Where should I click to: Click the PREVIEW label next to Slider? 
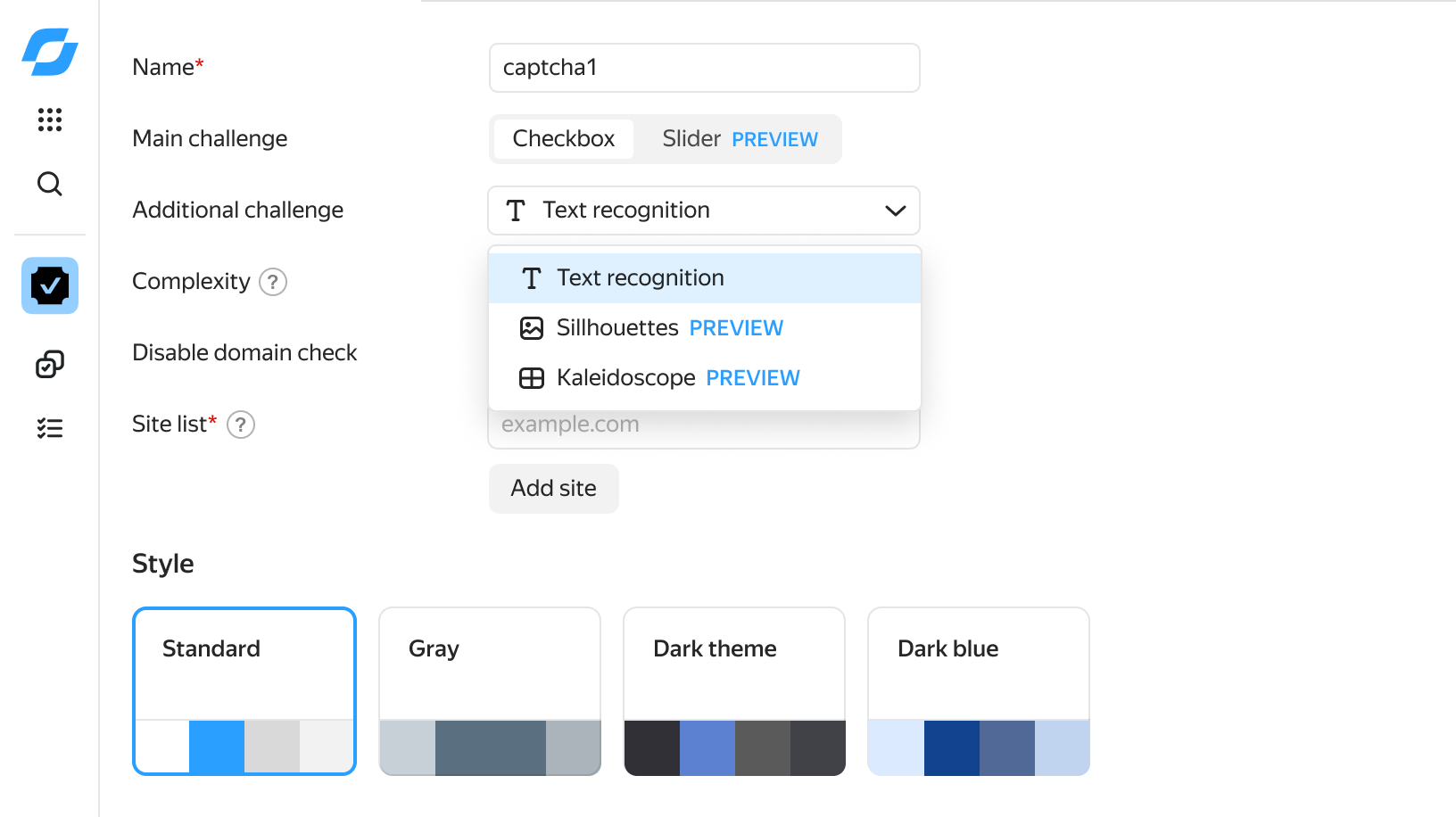coord(775,140)
